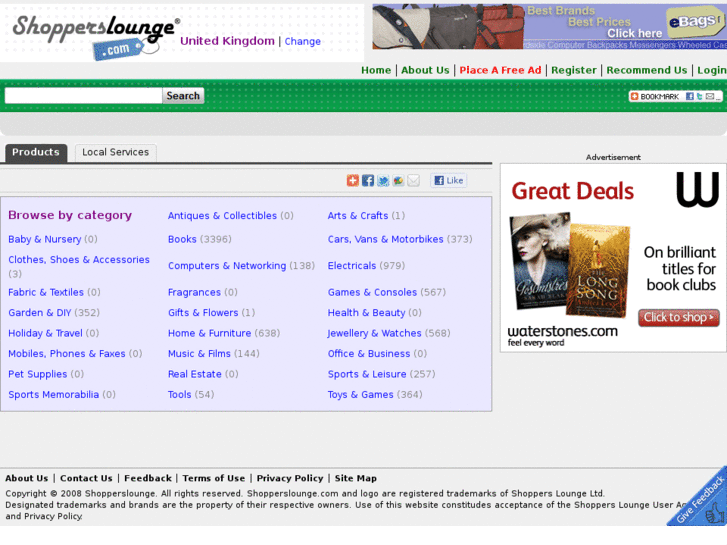Click the Shopperslounge.com logo
727x545 pixels.
point(96,37)
